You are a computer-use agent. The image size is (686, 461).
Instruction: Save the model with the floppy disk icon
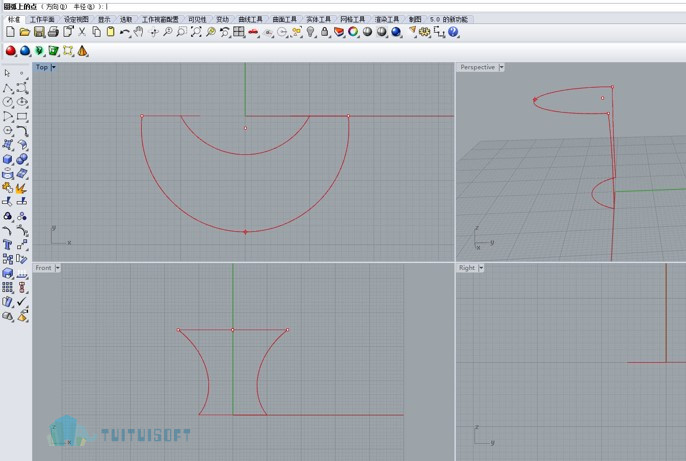click(39, 32)
